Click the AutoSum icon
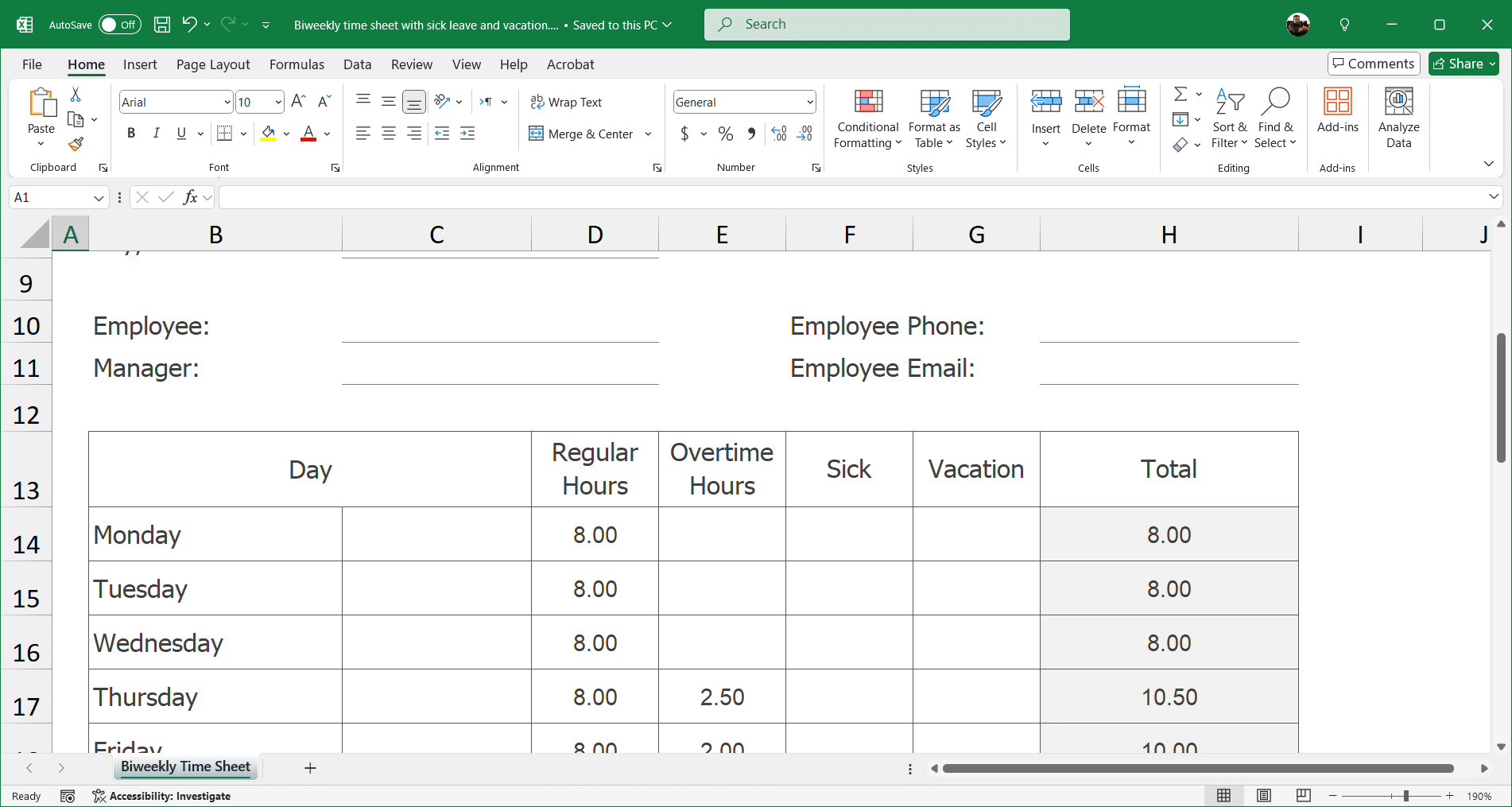 1181,93
